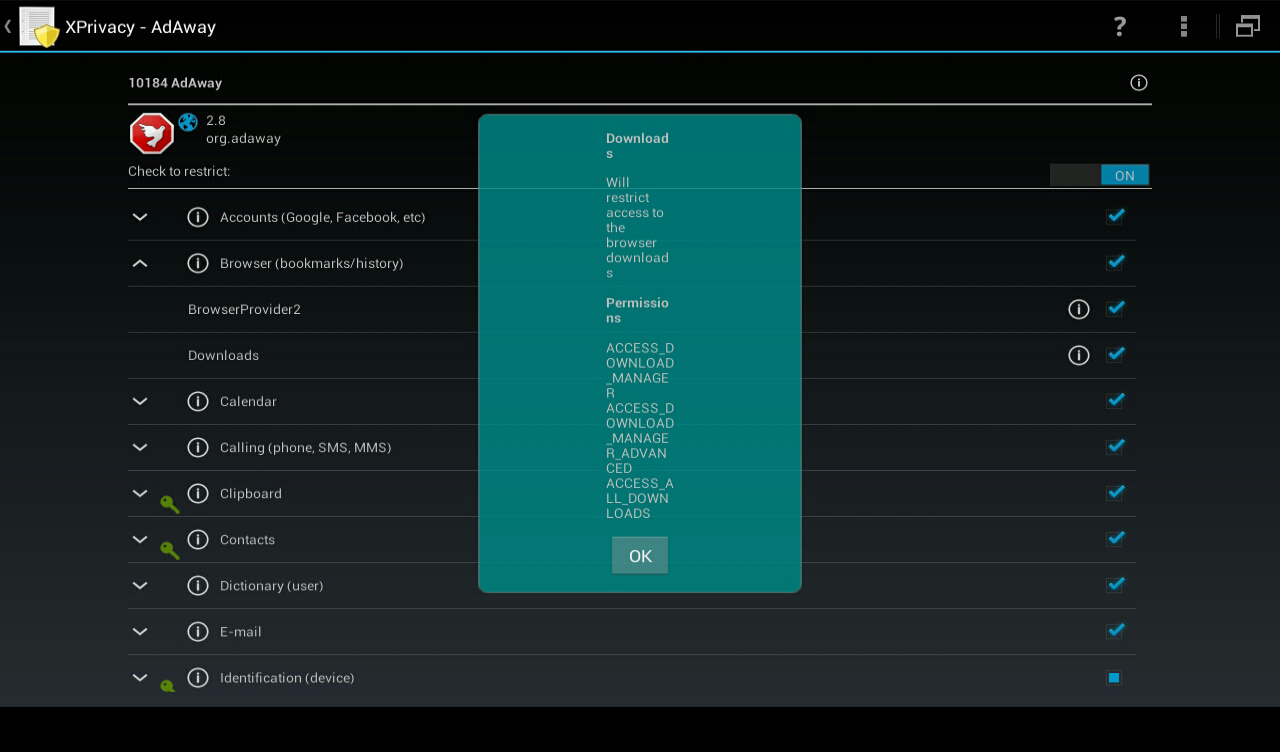The width and height of the screenshot is (1280, 752).
Task: Collapse the Browser category chevron
Action: tap(140, 263)
